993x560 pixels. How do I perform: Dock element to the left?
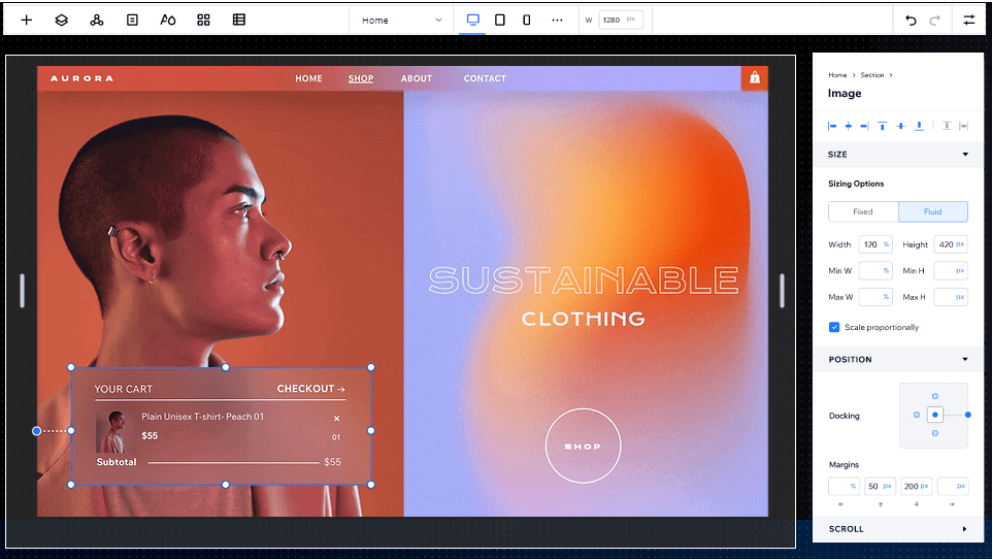click(916, 415)
